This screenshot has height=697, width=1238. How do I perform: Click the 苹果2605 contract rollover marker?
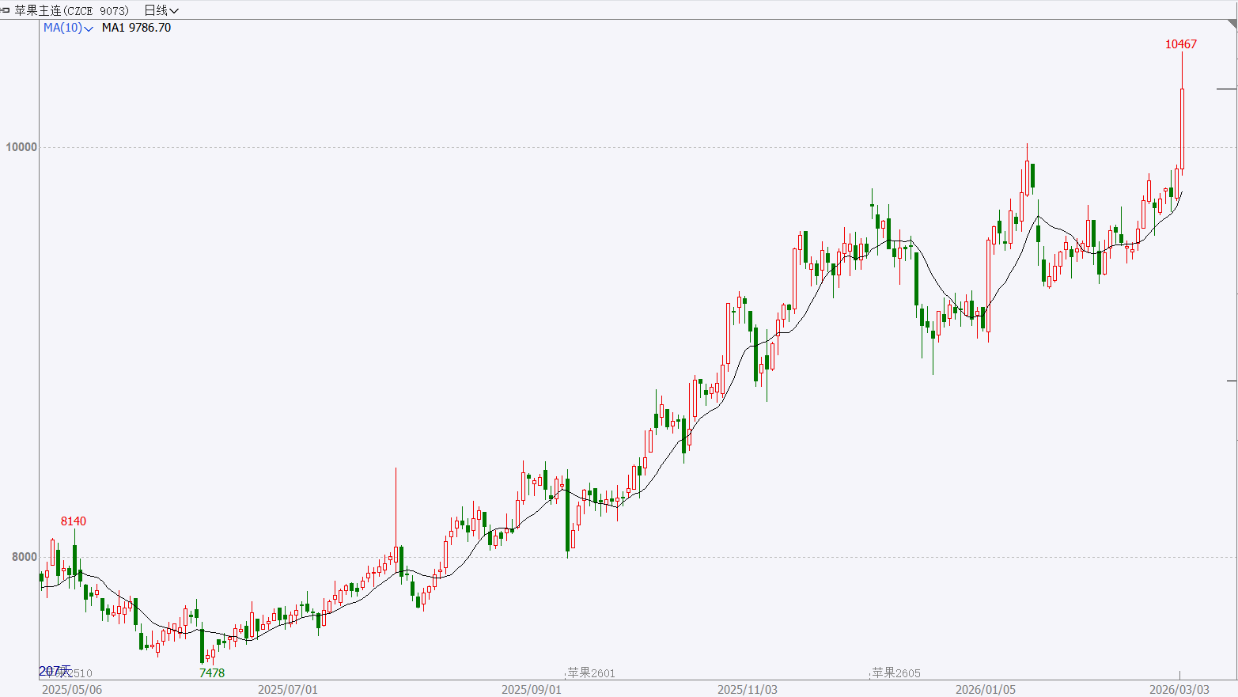point(896,673)
